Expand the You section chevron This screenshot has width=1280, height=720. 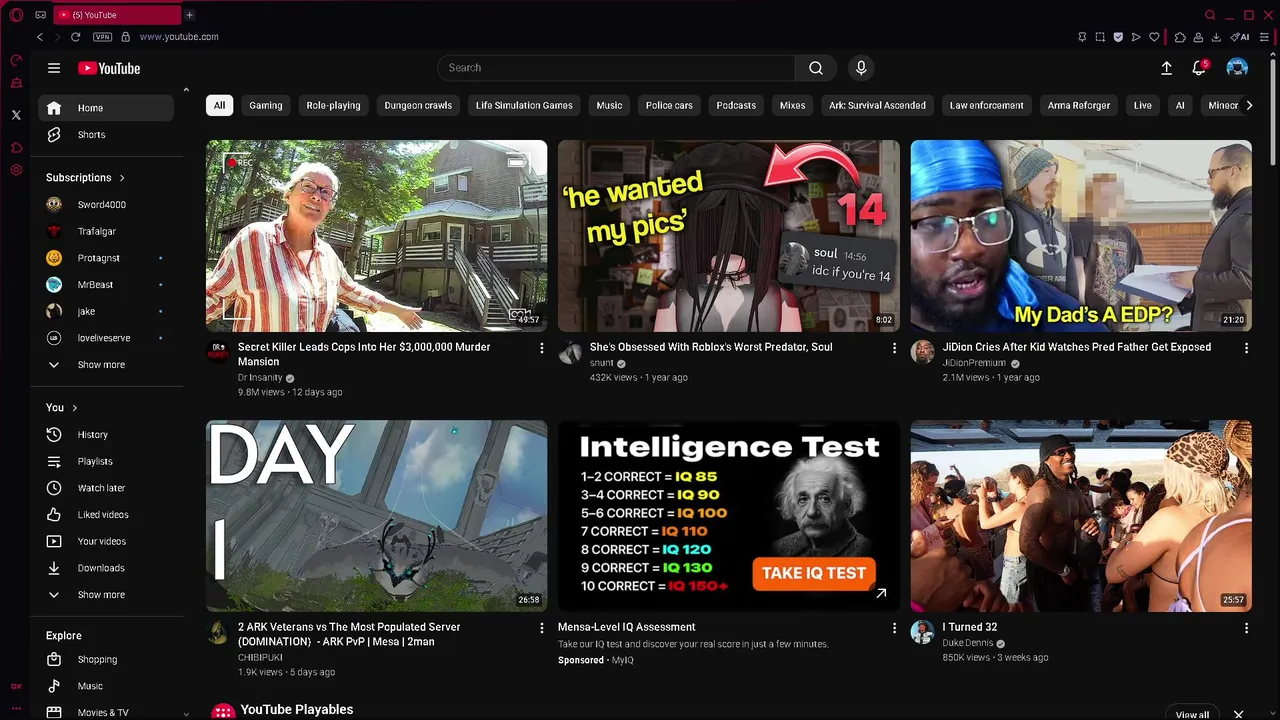74,408
